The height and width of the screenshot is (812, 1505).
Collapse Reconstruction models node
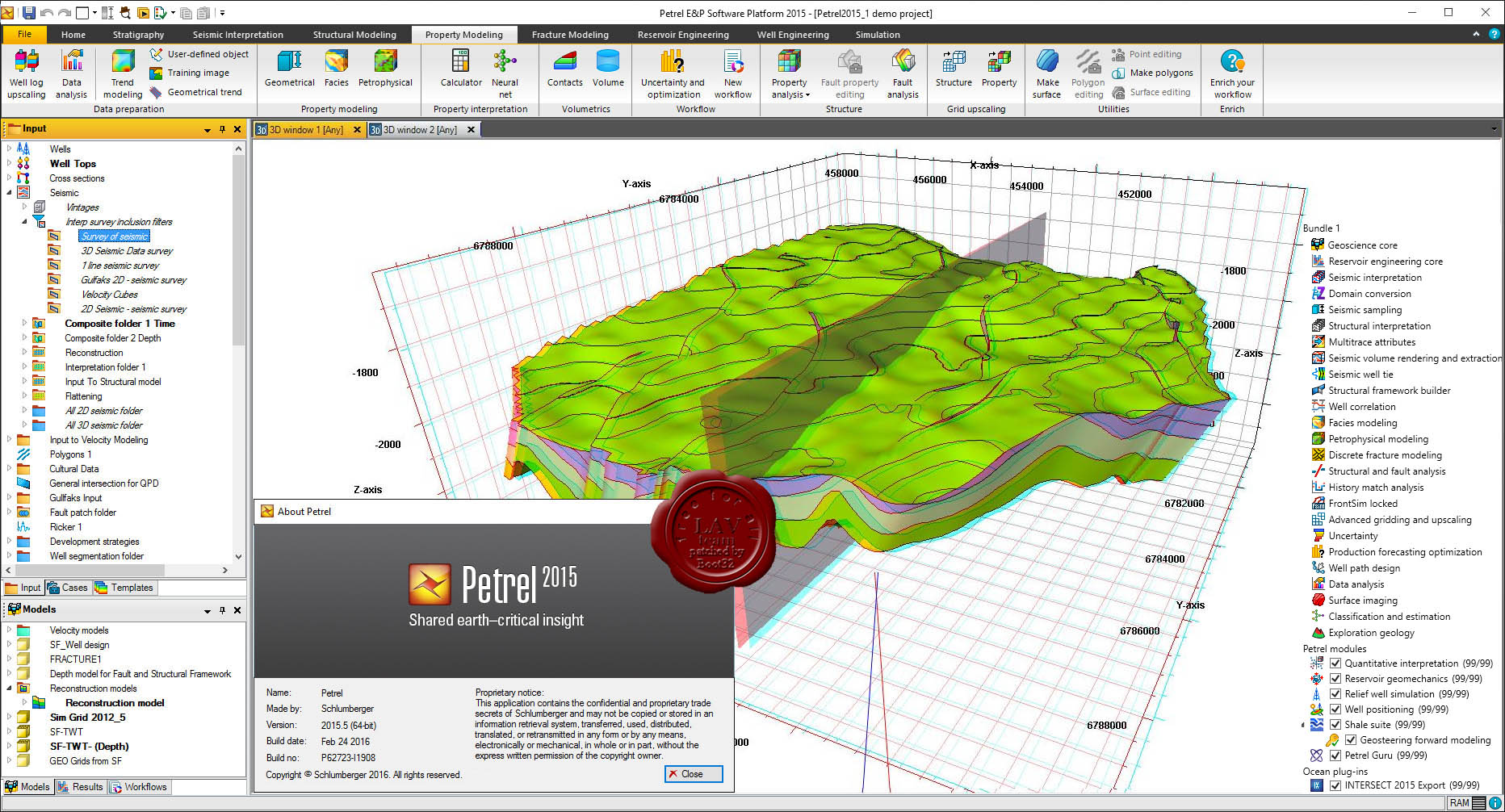point(9,688)
